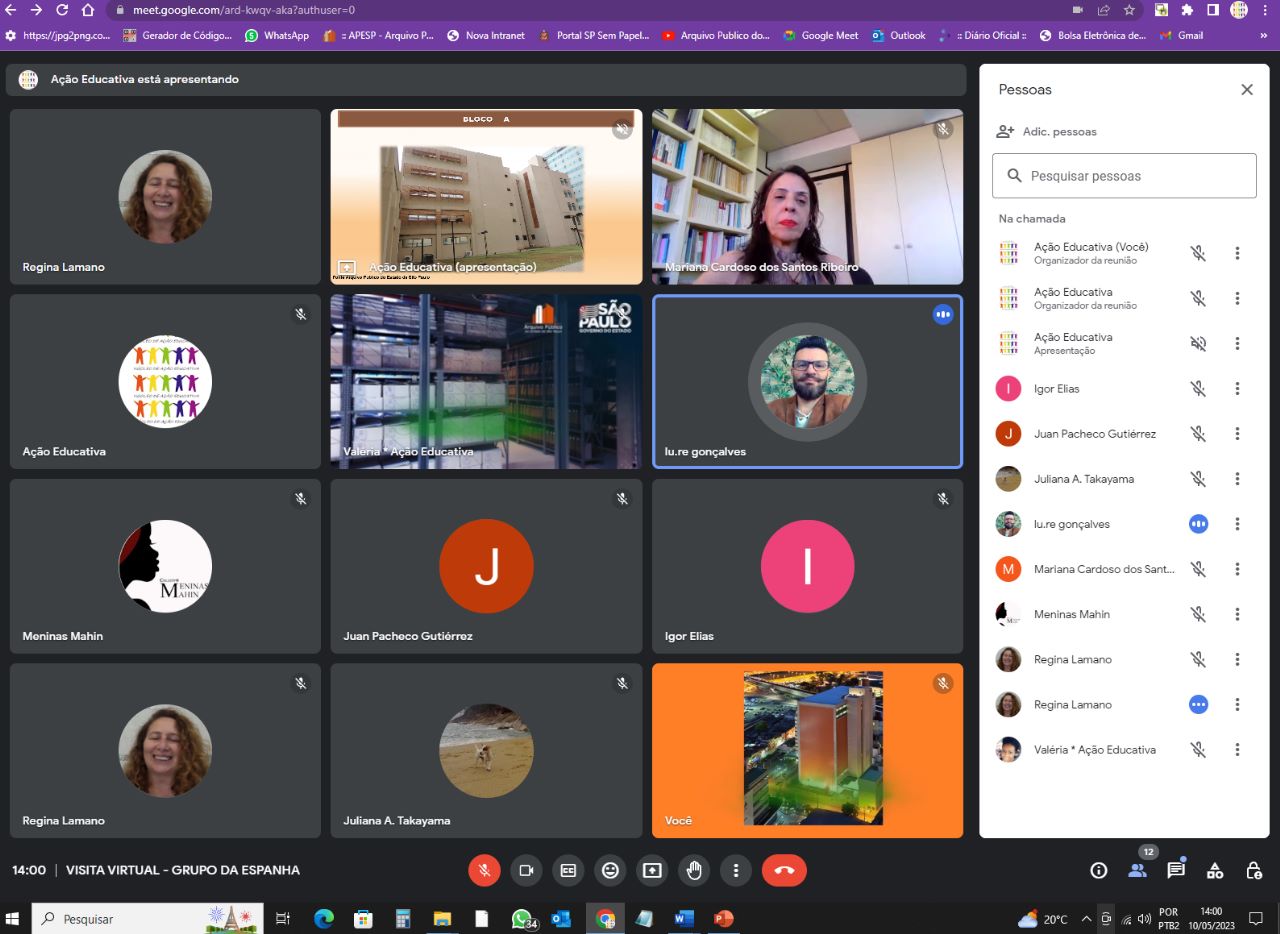The image size is (1280, 934).
Task: Go to browser home page icon
Action: point(88,10)
